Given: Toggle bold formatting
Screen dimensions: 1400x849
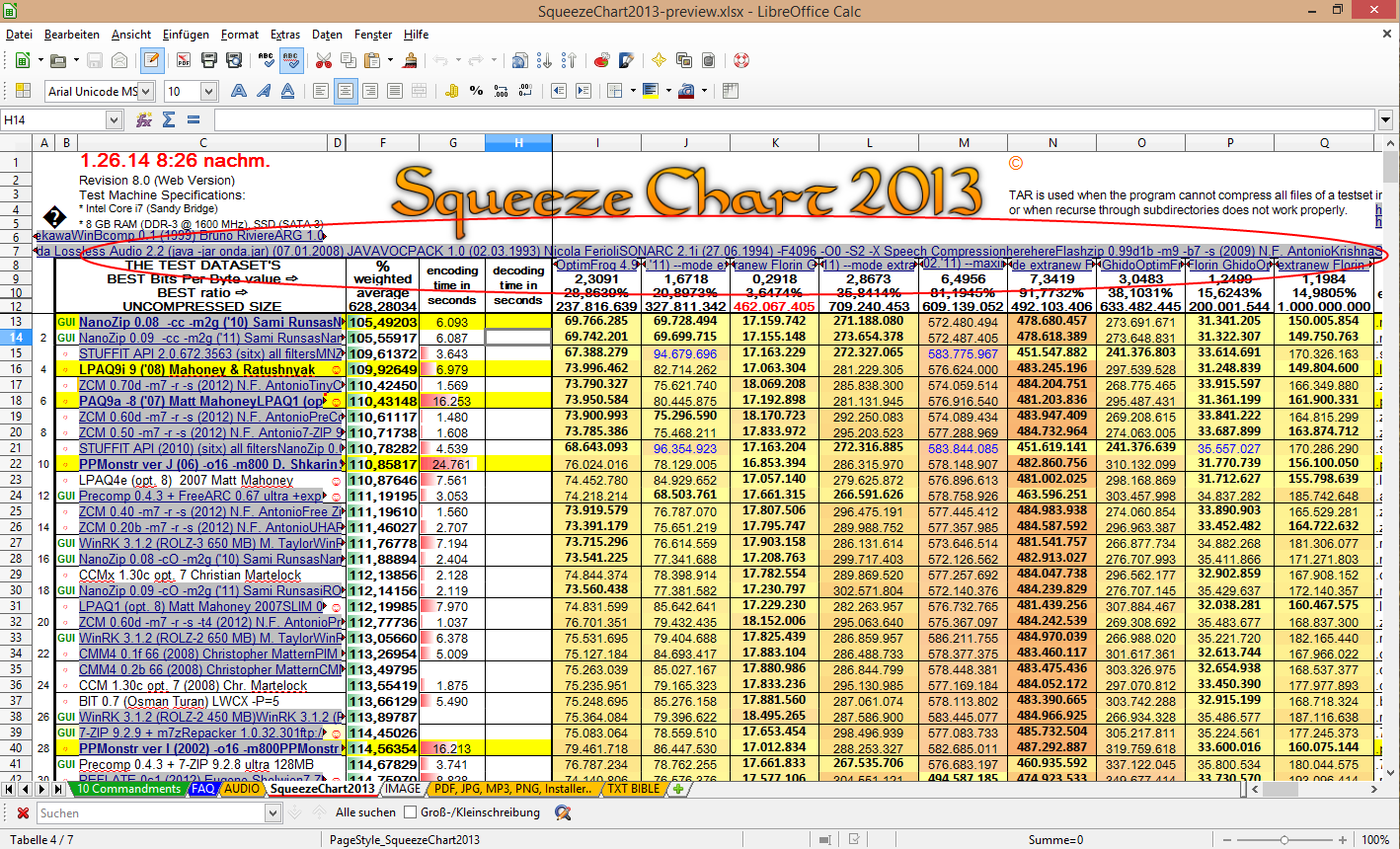Looking at the screenshot, I should point(238,91).
